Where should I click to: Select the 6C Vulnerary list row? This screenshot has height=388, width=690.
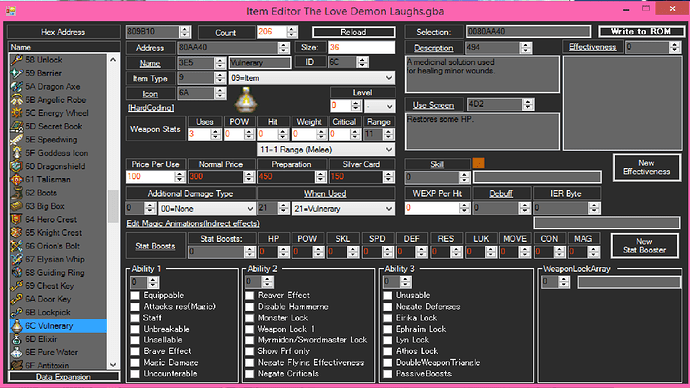pyautogui.click(x=58, y=326)
